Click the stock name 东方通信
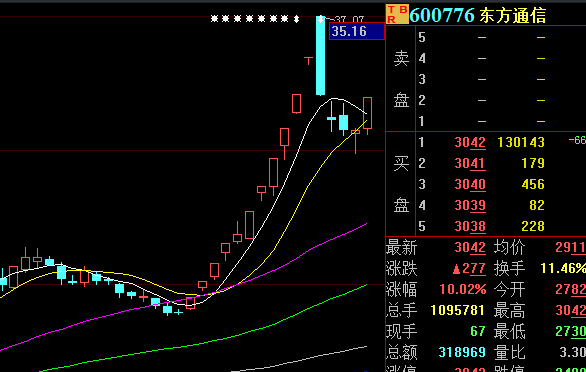Image resolution: width=586 pixels, height=372 pixels. click(513, 16)
